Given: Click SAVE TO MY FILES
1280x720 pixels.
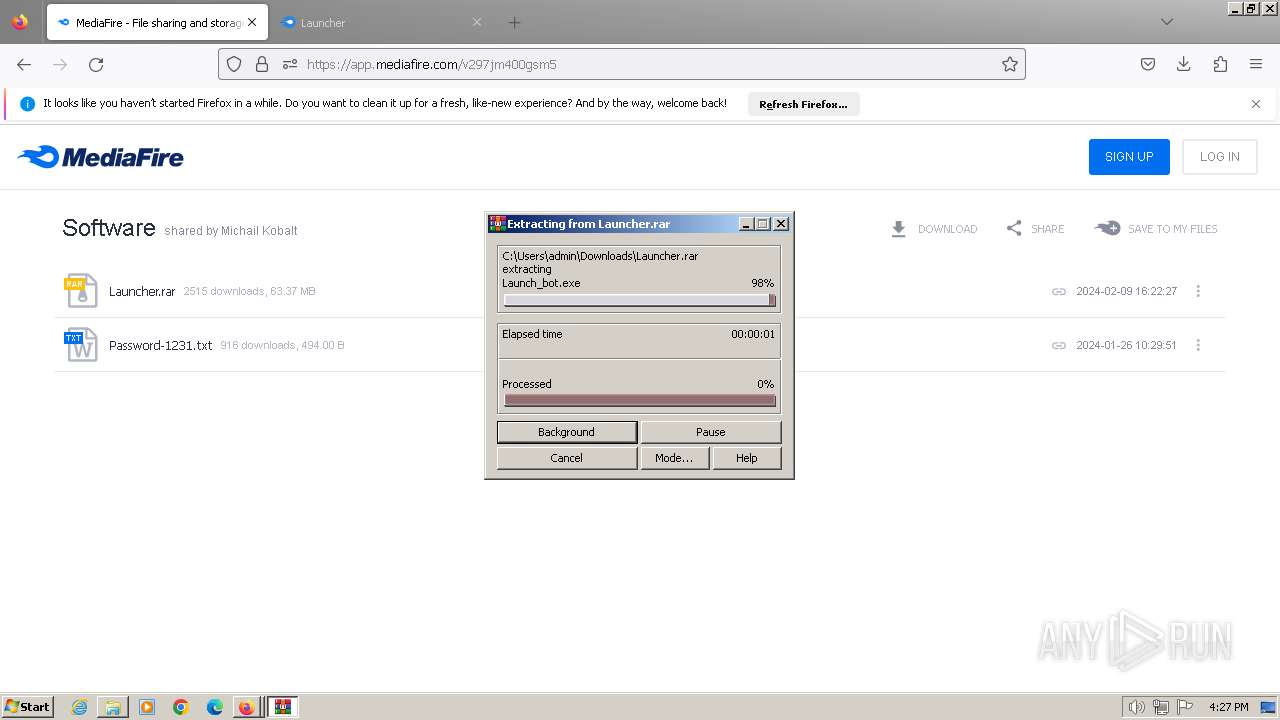Looking at the screenshot, I should click(x=1156, y=229).
